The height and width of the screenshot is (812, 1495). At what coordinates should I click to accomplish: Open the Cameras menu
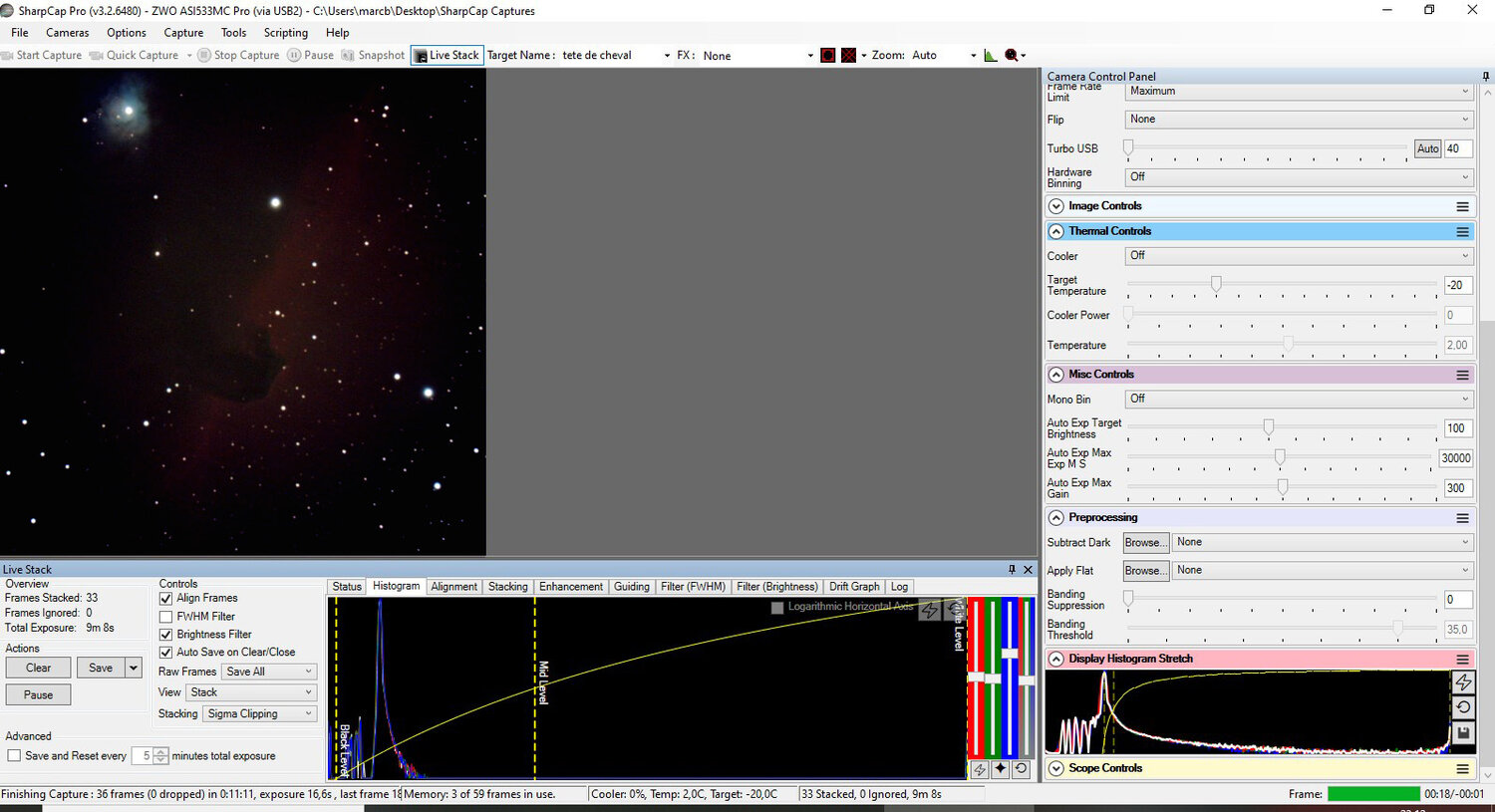point(67,33)
